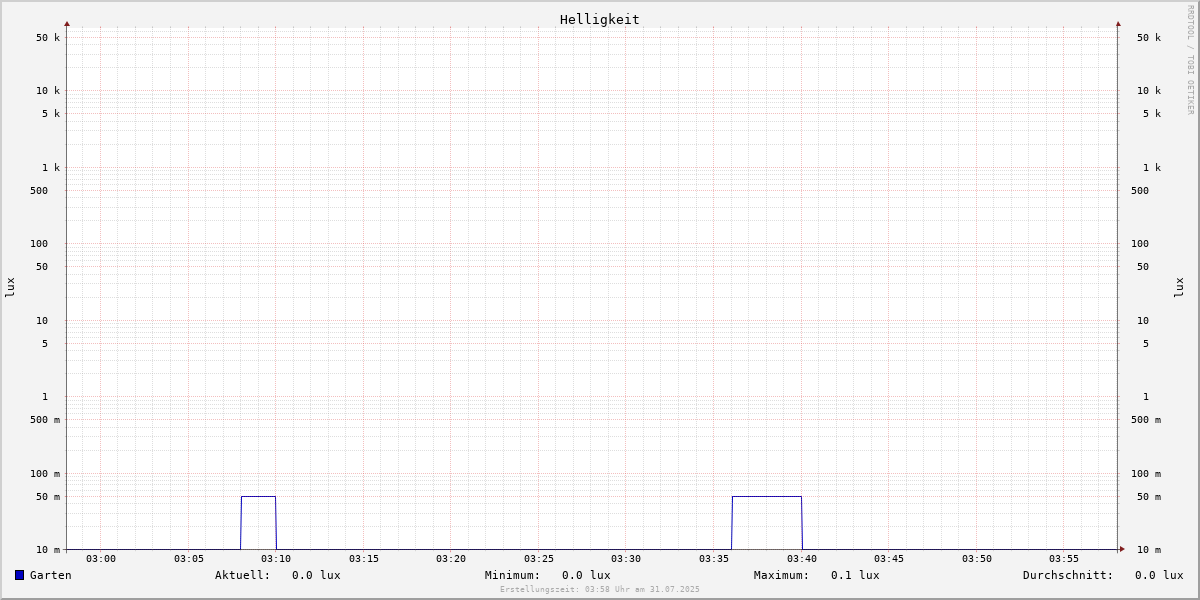The height and width of the screenshot is (600, 1200).
Task: Click the 500 m label on left axis
Action: coord(45,420)
